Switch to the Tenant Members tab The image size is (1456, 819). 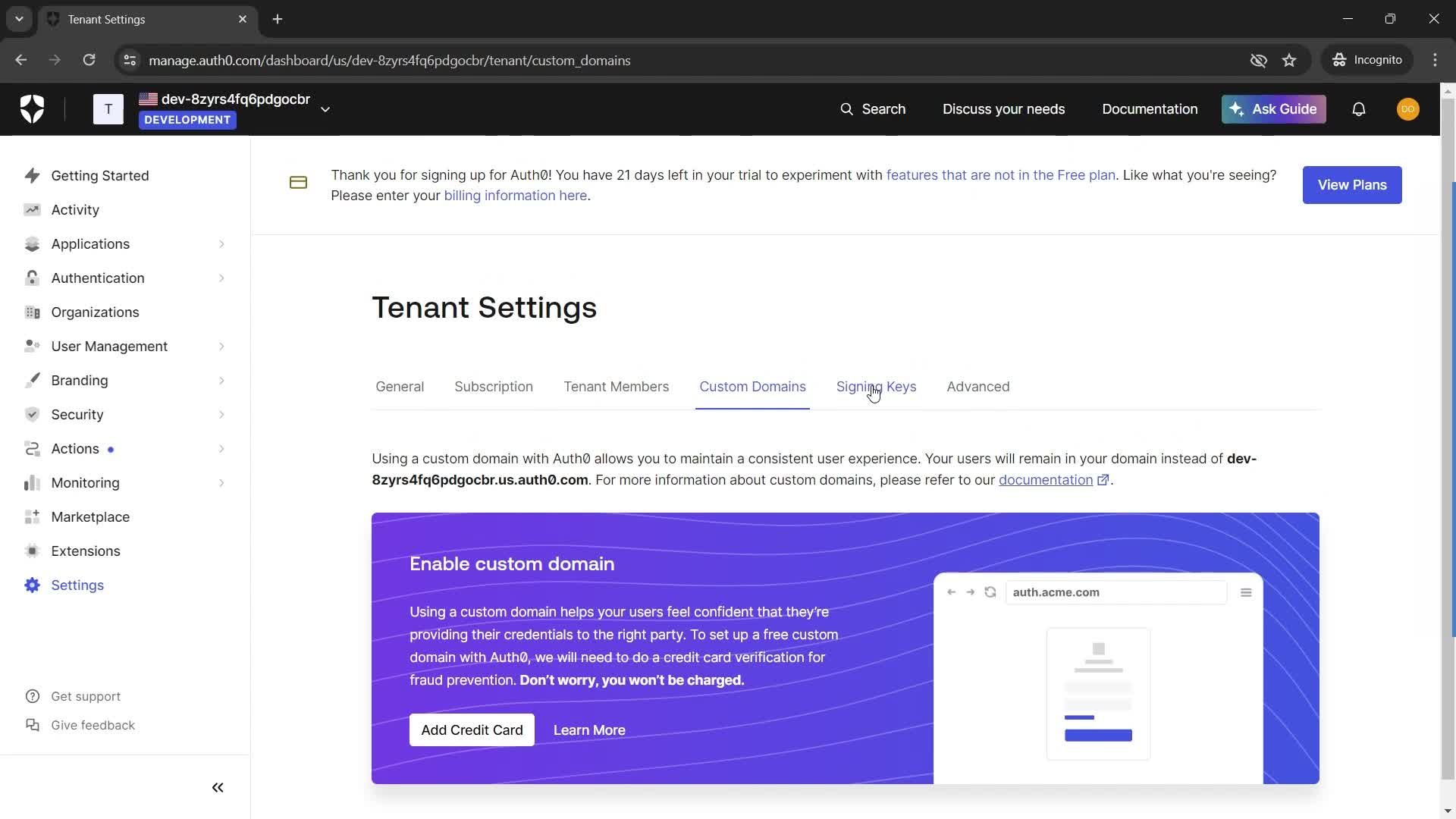[616, 387]
